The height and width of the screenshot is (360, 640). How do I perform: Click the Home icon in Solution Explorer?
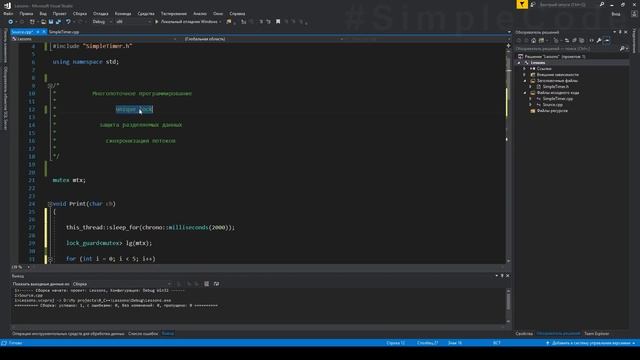coord(533,40)
